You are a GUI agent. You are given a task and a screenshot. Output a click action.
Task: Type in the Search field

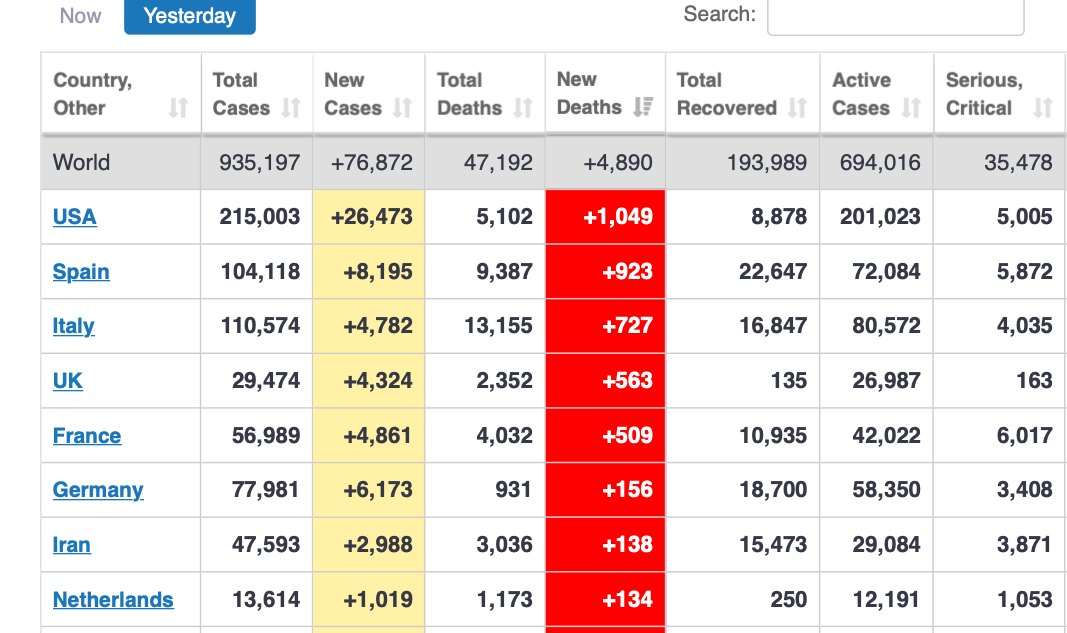pyautogui.click(x=895, y=16)
